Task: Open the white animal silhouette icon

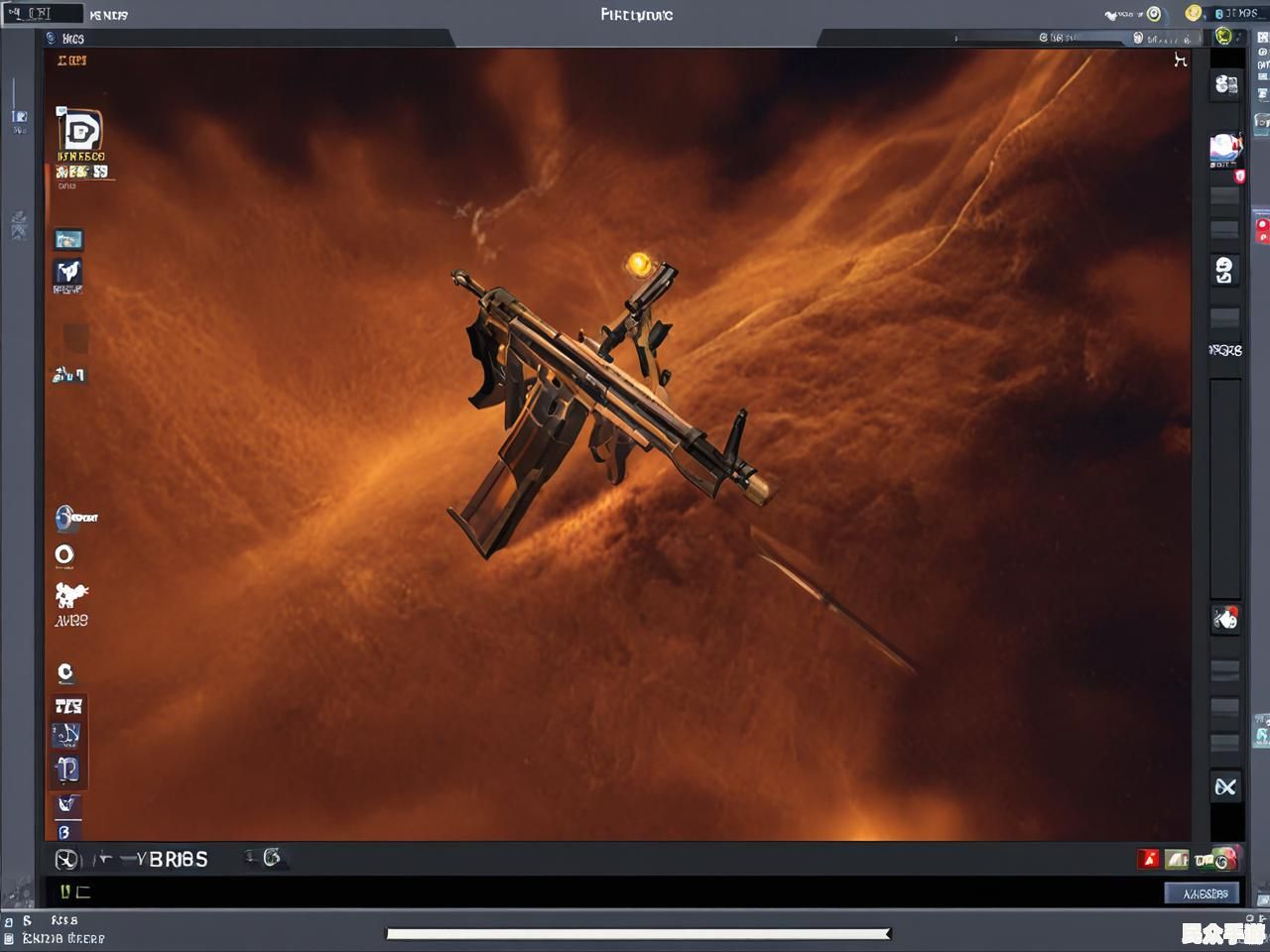Action: coord(70,594)
